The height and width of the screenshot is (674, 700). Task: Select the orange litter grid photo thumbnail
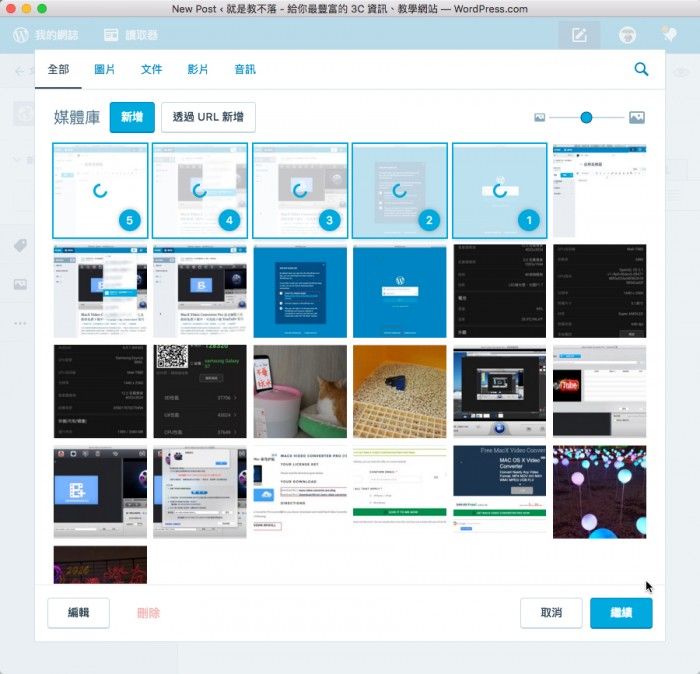pyautogui.click(x=400, y=391)
